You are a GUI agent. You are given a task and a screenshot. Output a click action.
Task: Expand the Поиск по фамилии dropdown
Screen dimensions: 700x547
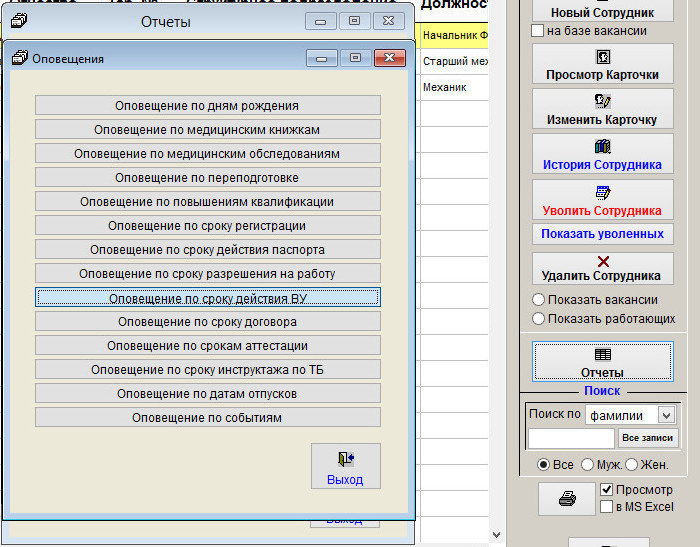pos(667,414)
